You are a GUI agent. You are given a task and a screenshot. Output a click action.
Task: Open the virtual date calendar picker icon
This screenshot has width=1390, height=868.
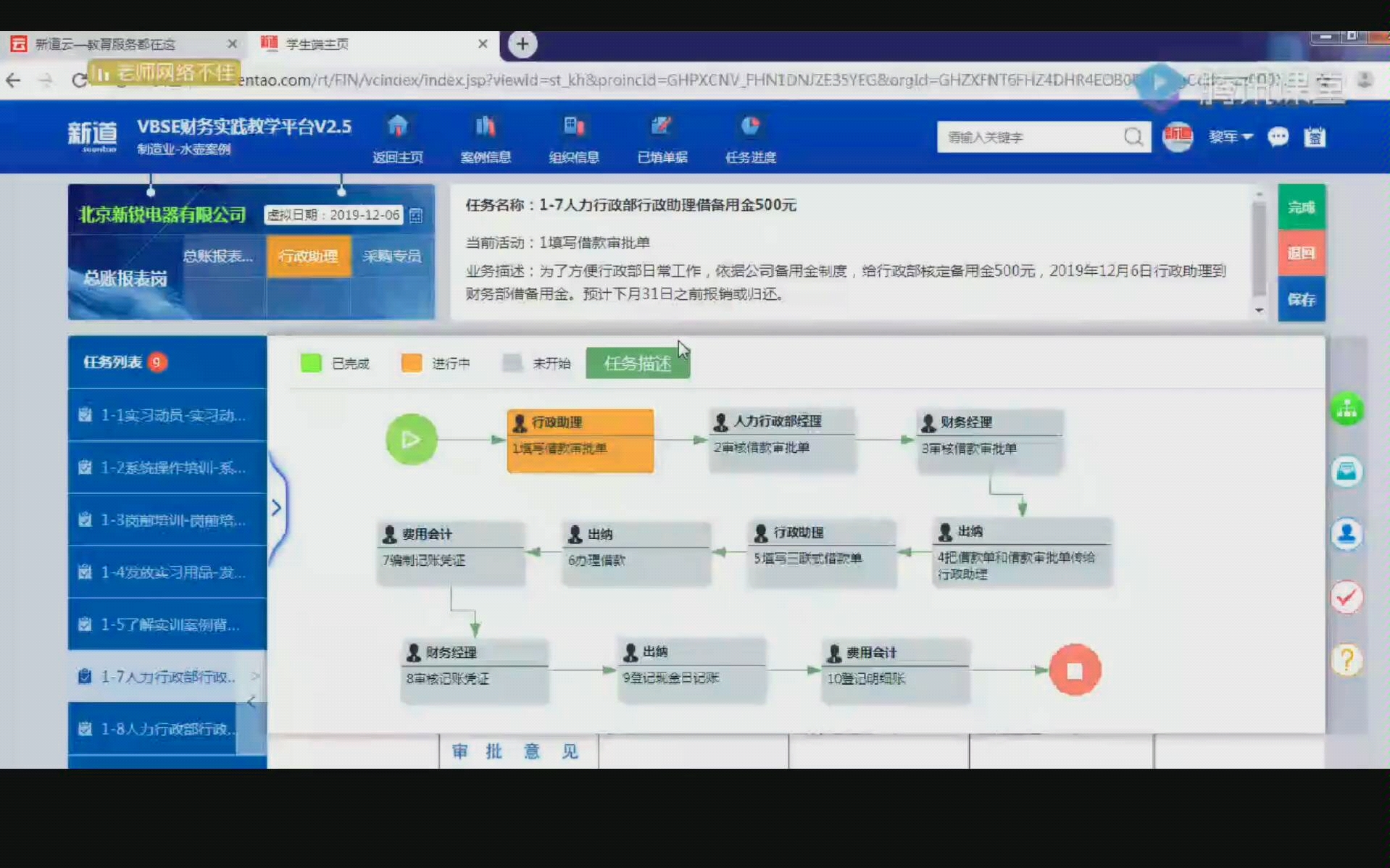pyautogui.click(x=416, y=215)
